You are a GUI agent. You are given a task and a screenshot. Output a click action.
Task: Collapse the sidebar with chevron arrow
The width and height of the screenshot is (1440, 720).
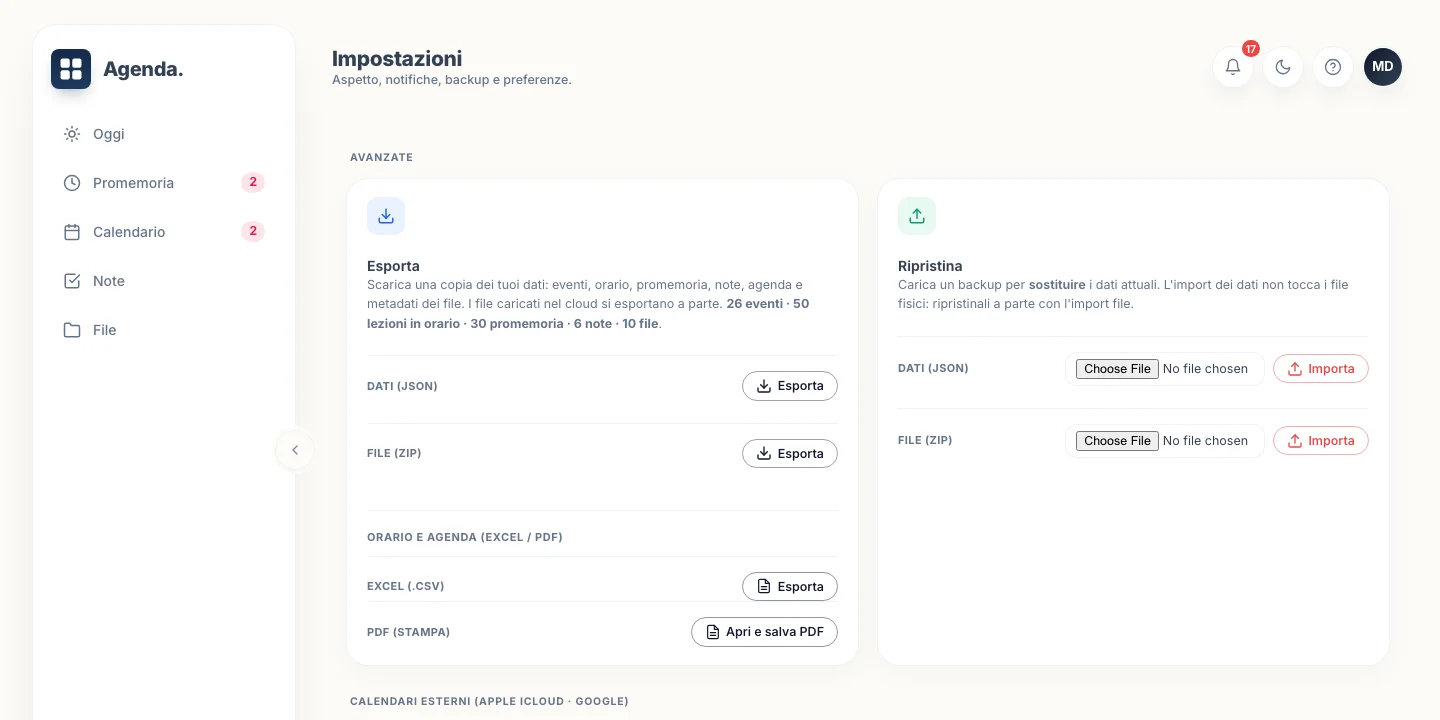[295, 450]
